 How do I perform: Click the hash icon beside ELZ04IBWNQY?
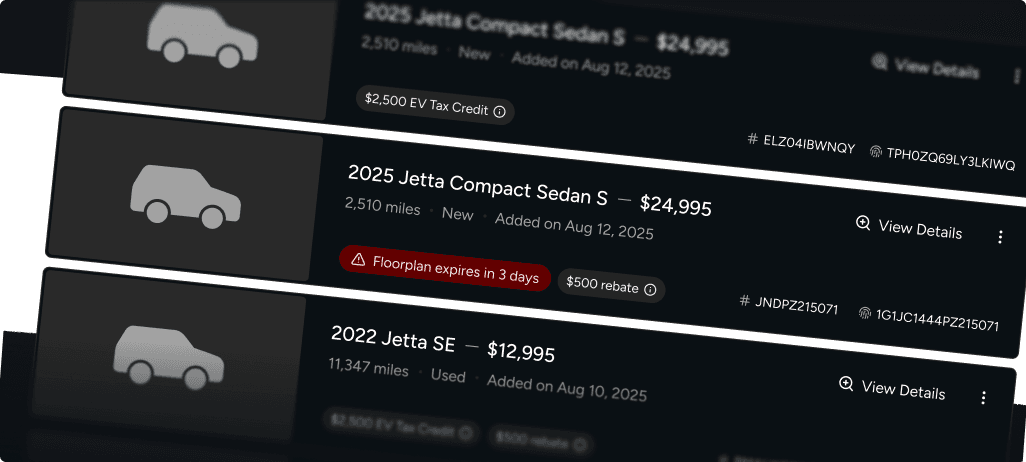click(x=752, y=139)
